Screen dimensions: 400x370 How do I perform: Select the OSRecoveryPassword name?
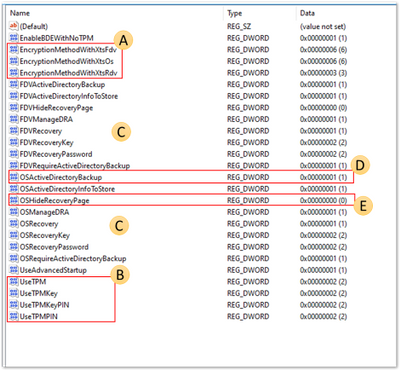pos(54,247)
